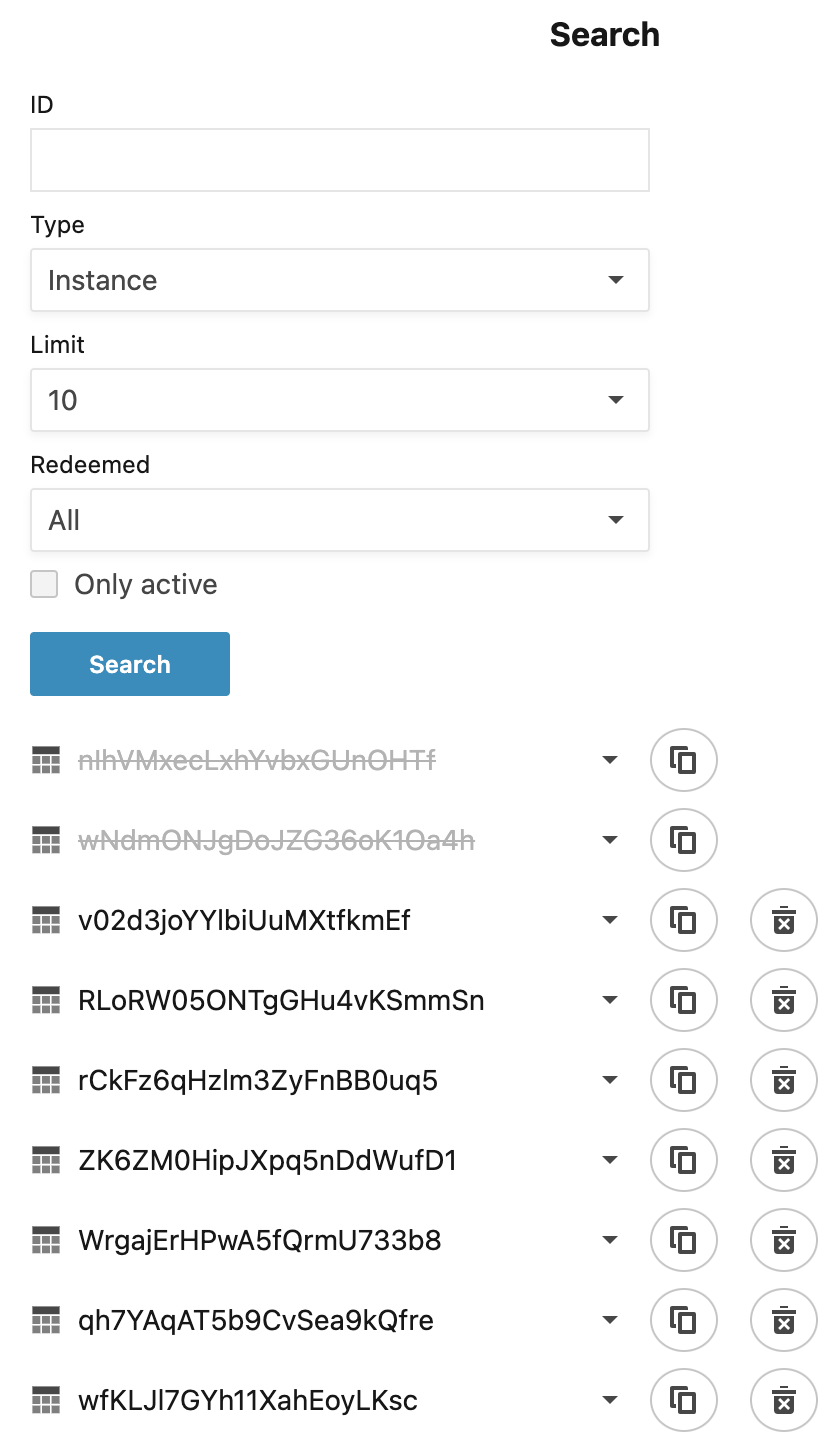Image resolution: width=828 pixels, height=1446 pixels.
Task: Delete entry ZK6ZM0HipJXpq5nDdWufD1
Action: point(784,1160)
